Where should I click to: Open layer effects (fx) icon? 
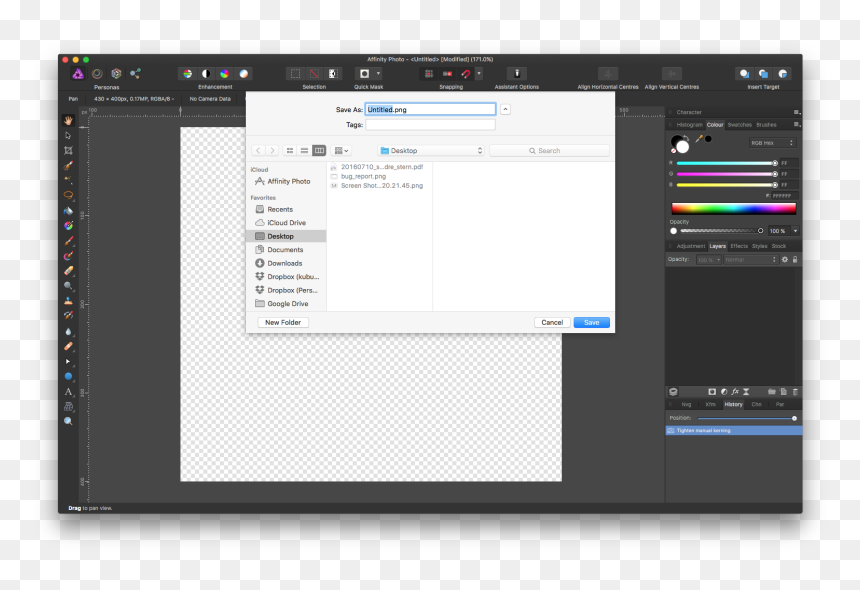pos(735,392)
